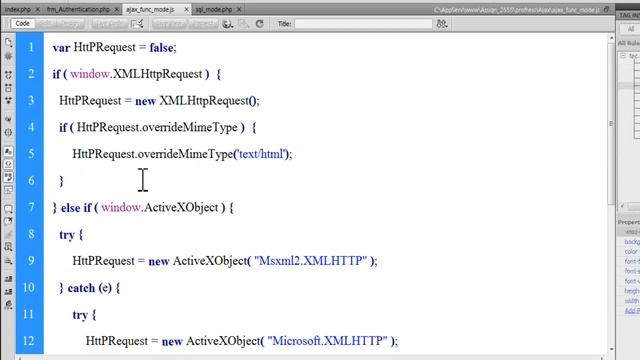Click the Live Code button
The height and width of the screenshot is (360, 640).
(x=110, y=24)
